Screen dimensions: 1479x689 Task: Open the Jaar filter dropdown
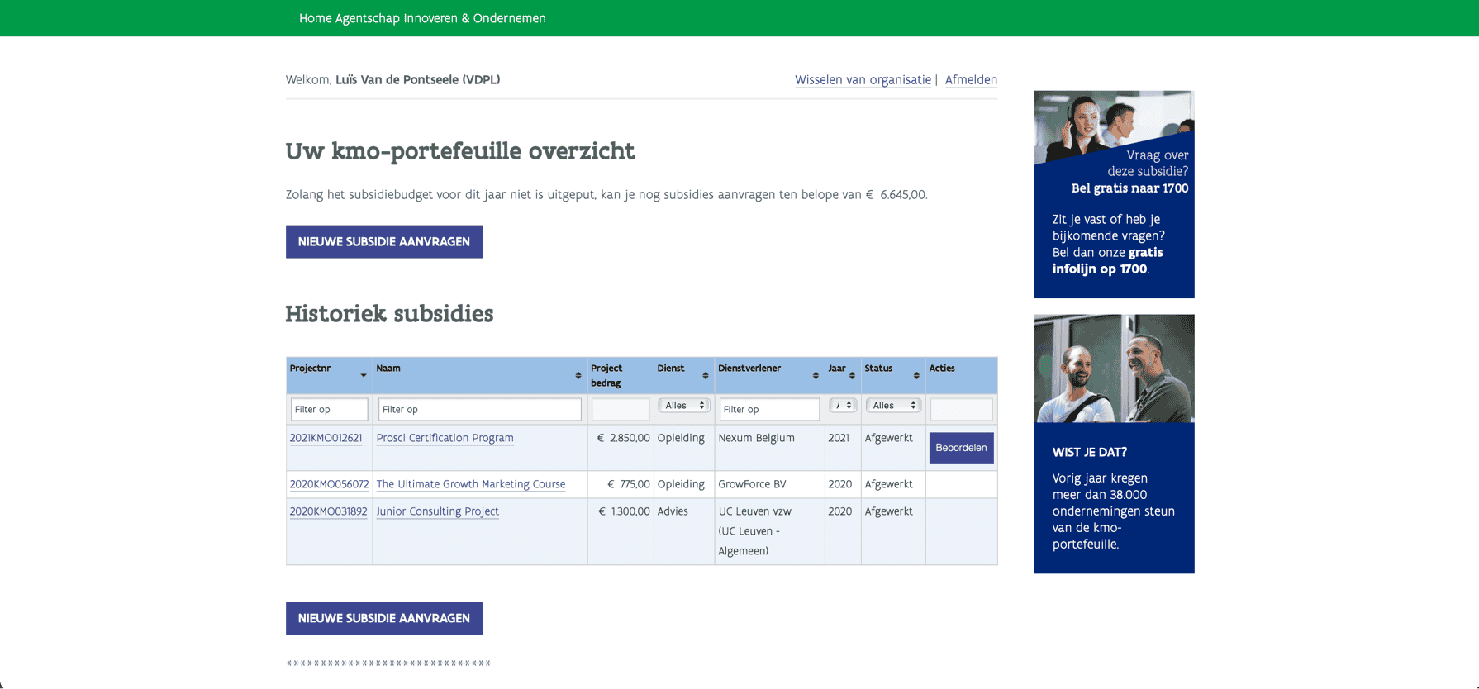(x=843, y=405)
